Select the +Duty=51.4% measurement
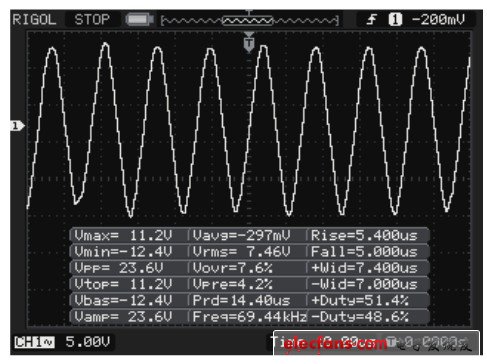487x364 pixels. tap(360, 300)
